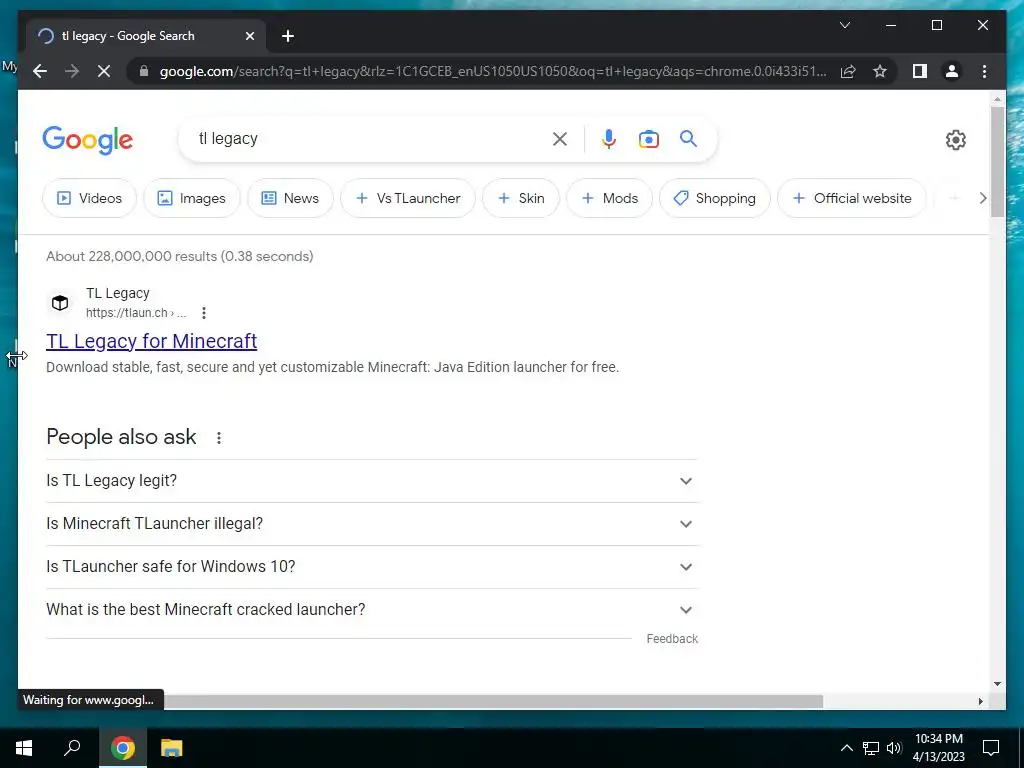
Task: Open the three-dot menu beside tlaun.ch result
Action: [204, 313]
